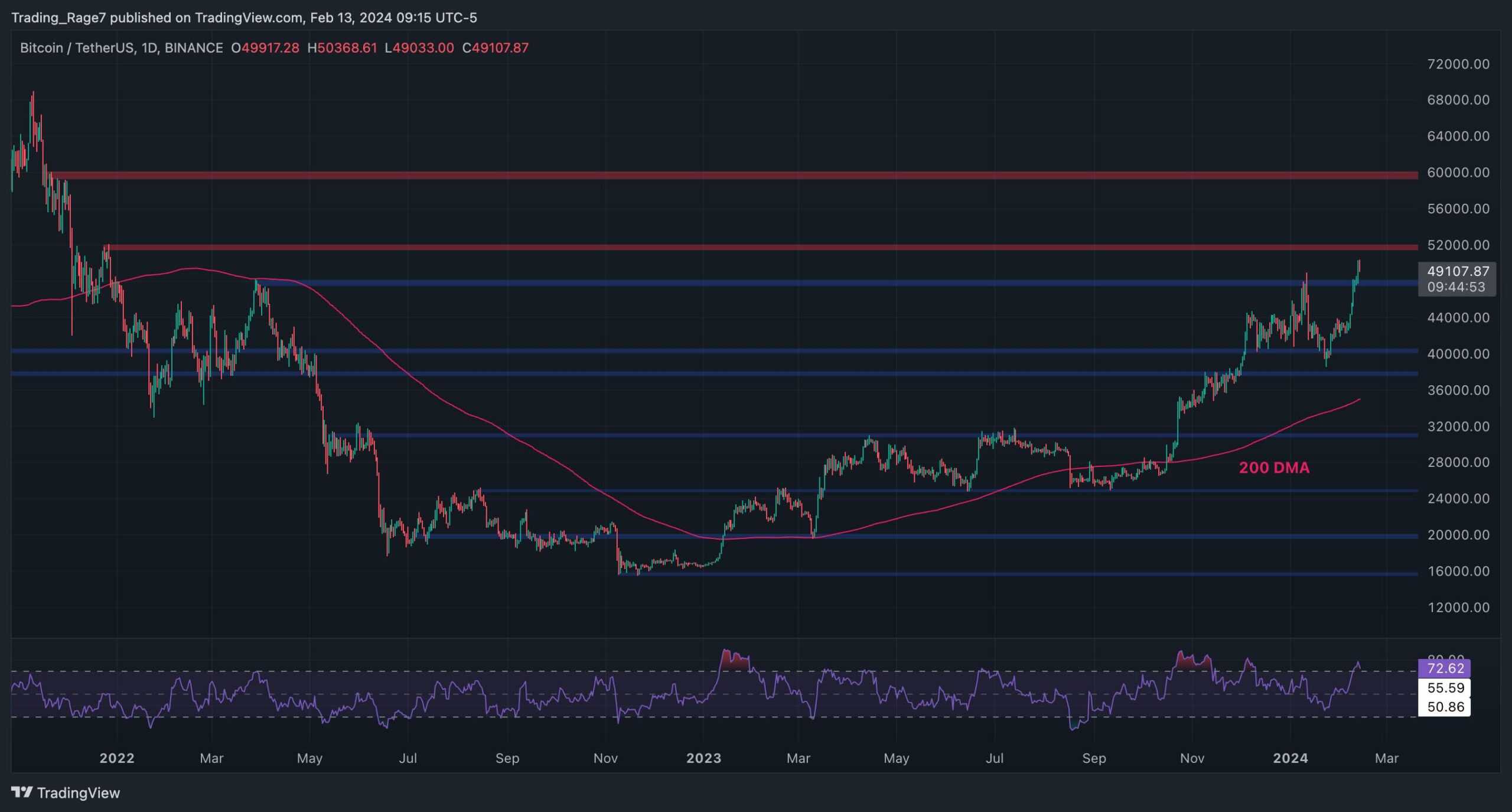Click the open value O49917.28
Viewport: 1512px width, 812px height.
(x=265, y=48)
